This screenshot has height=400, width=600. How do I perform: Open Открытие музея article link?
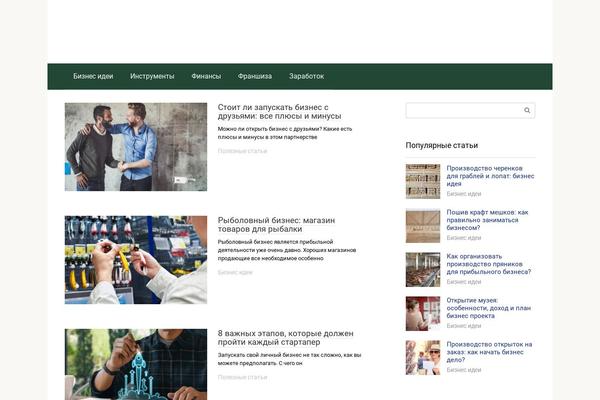[489, 308]
